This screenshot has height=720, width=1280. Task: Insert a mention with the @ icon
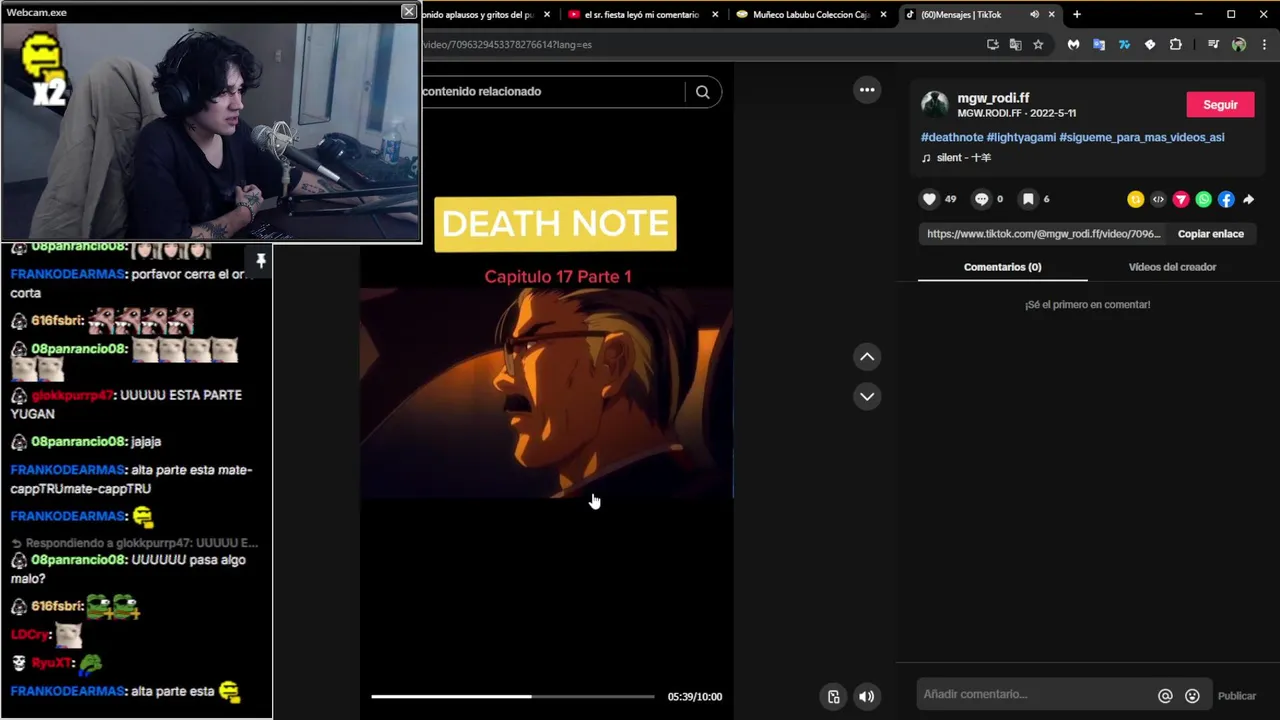(x=1165, y=696)
